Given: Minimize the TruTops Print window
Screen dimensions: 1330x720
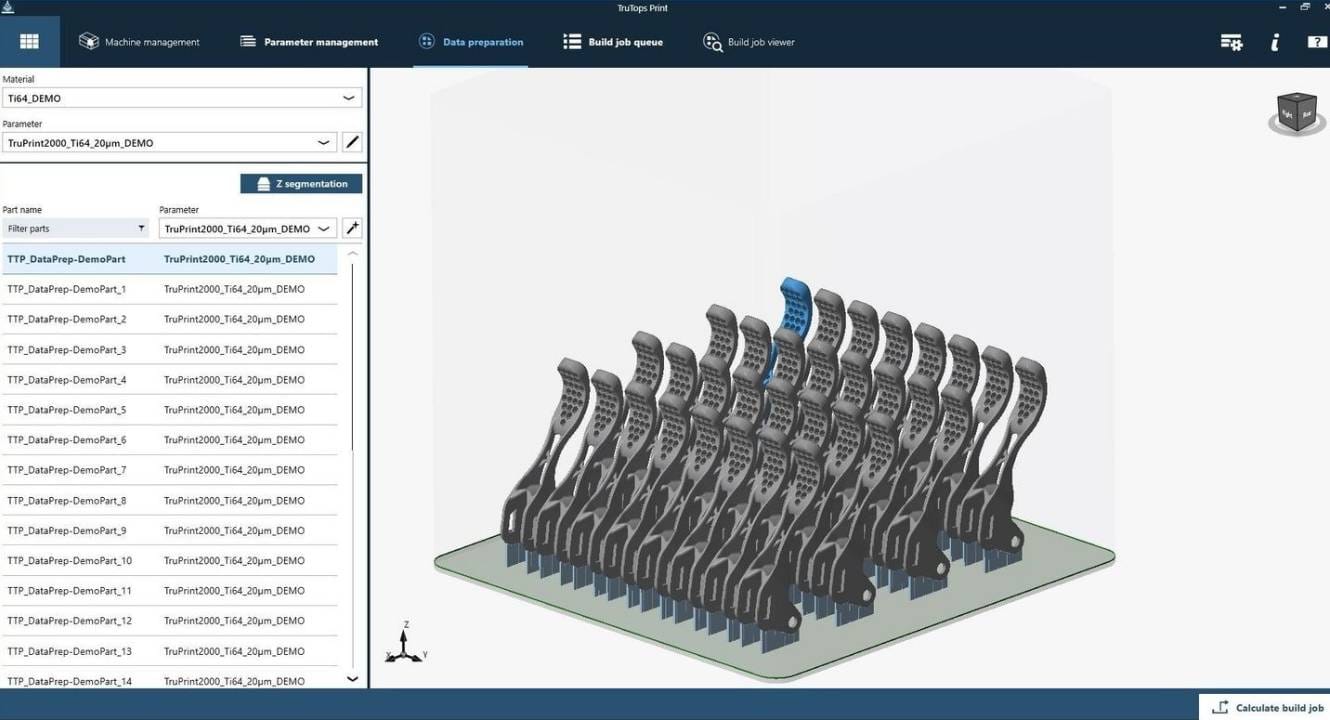Looking at the screenshot, I should point(1283,7).
